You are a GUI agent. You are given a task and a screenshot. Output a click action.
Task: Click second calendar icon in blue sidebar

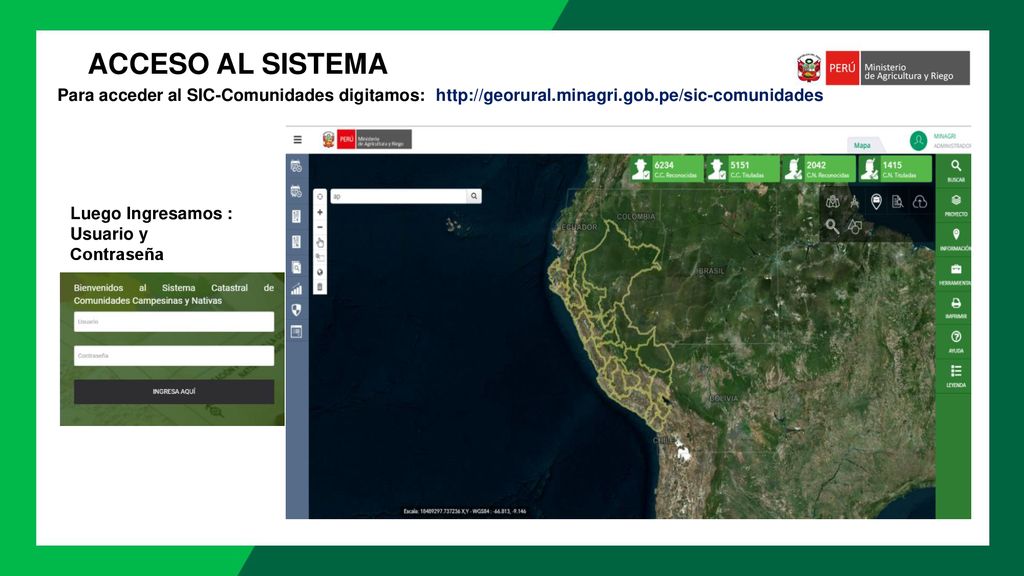(x=296, y=191)
